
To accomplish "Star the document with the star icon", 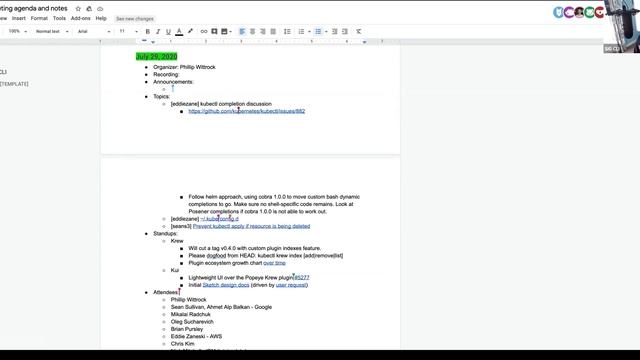I will [x=78, y=9].
